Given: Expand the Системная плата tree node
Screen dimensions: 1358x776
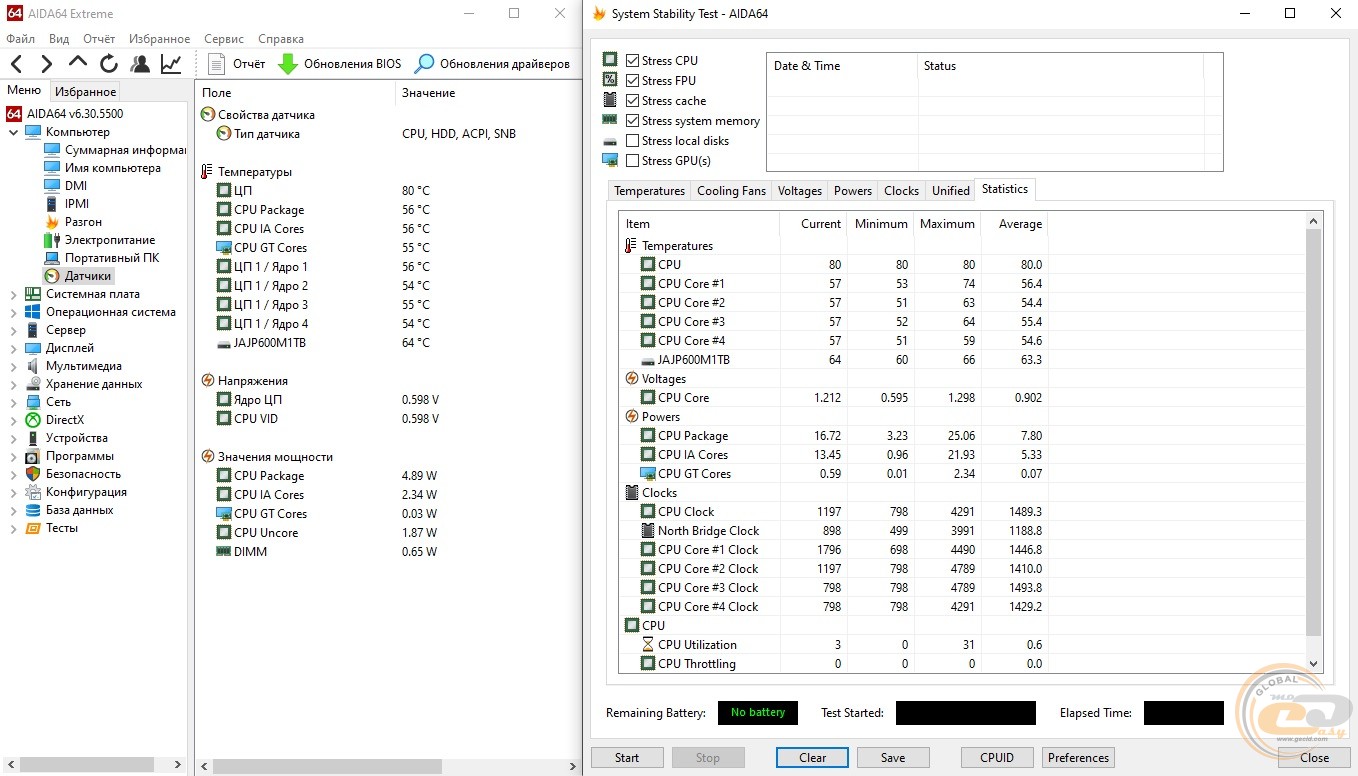Looking at the screenshot, I should tap(13, 294).
